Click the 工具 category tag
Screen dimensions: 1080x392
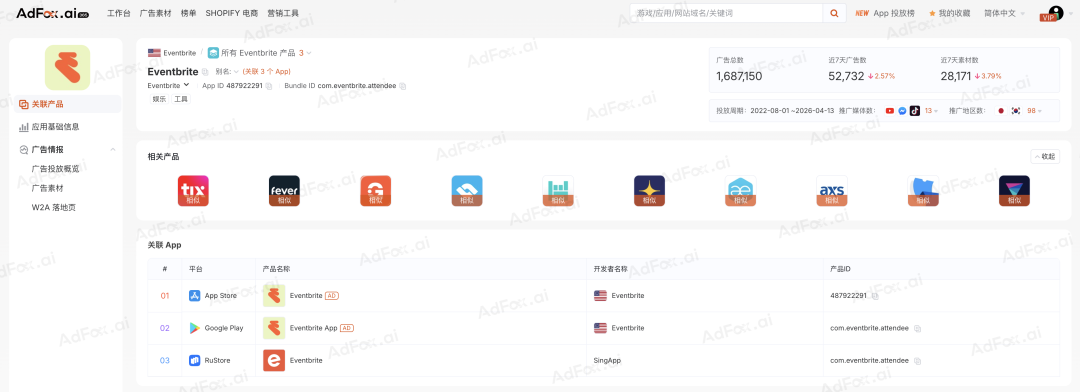pyautogui.click(x=180, y=99)
